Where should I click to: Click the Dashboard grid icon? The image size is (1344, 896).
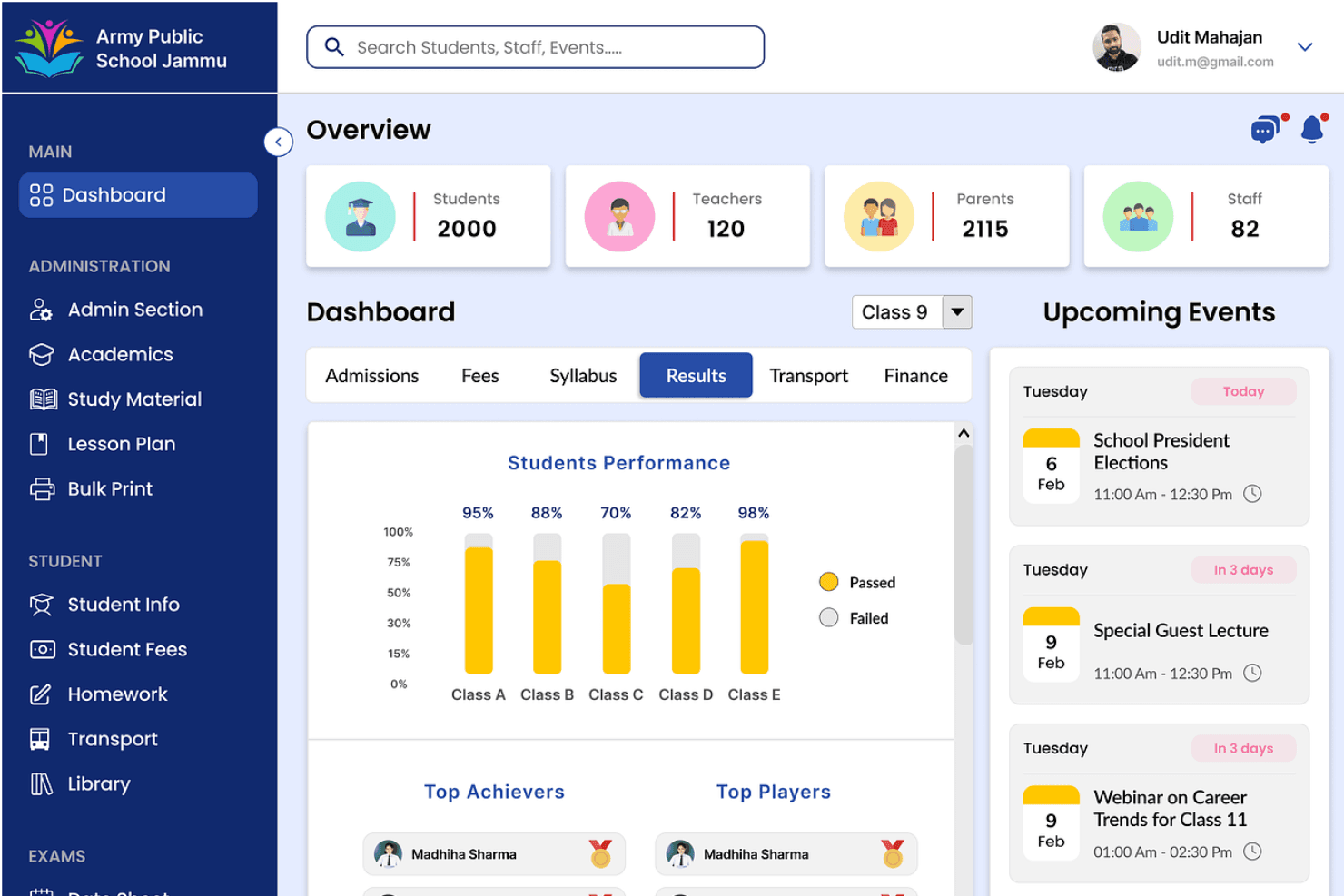[x=42, y=195]
